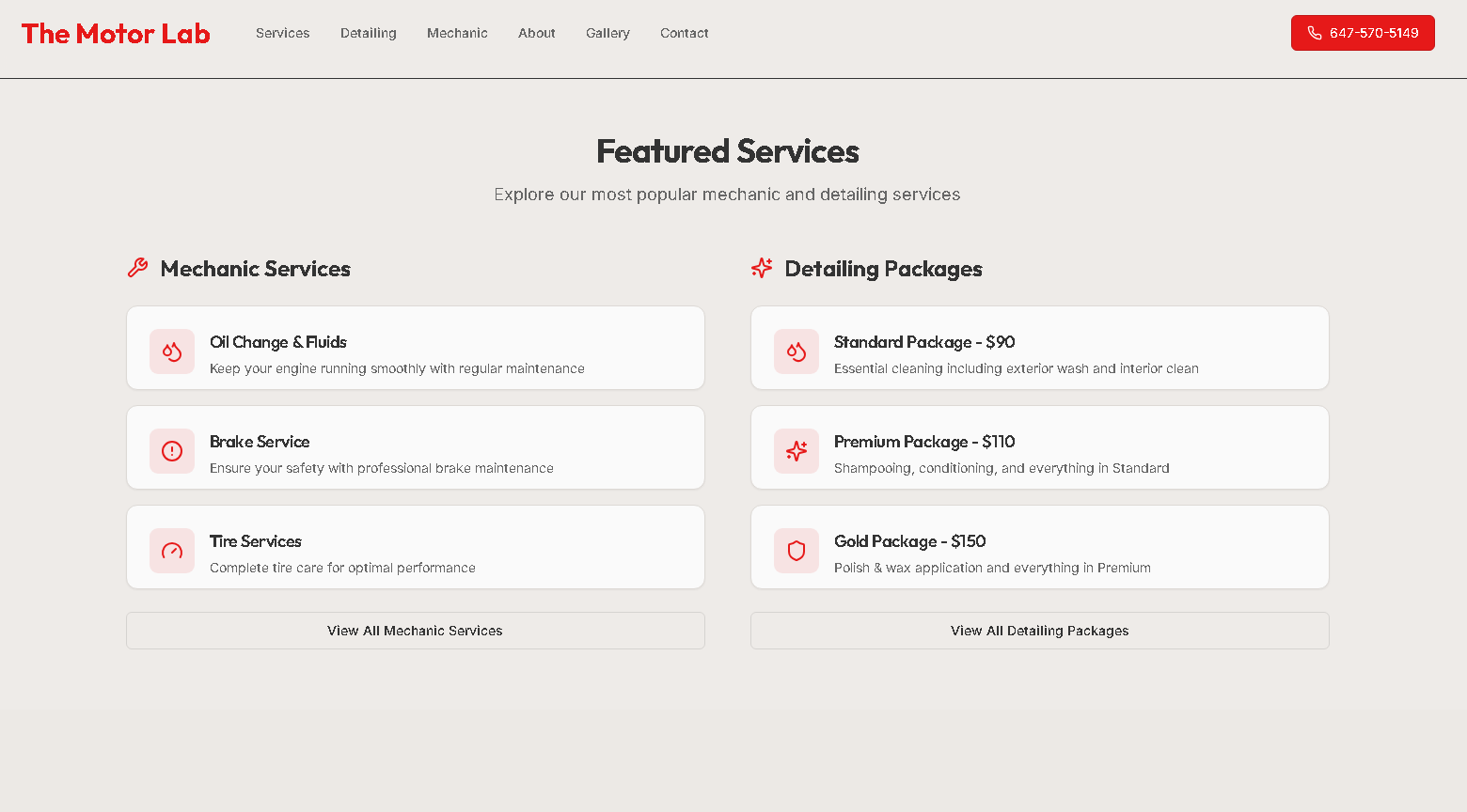Click the sparkle icon beside Detailing Packages
1467x812 pixels.
click(x=762, y=269)
